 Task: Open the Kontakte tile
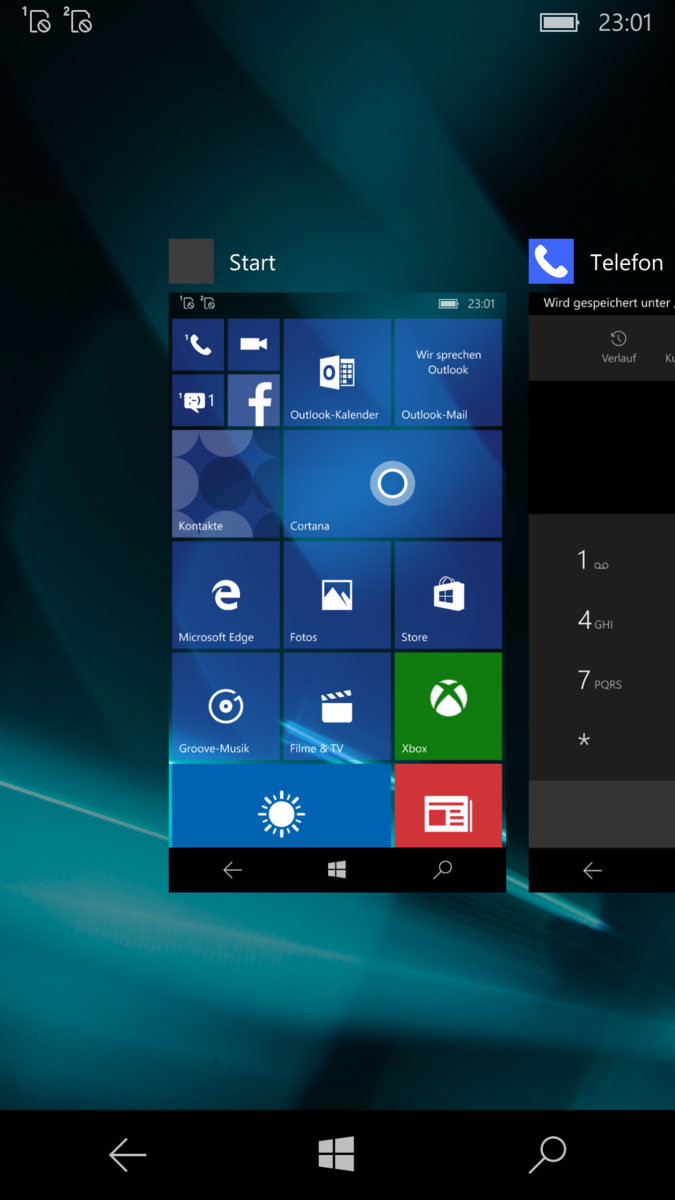pos(226,484)
